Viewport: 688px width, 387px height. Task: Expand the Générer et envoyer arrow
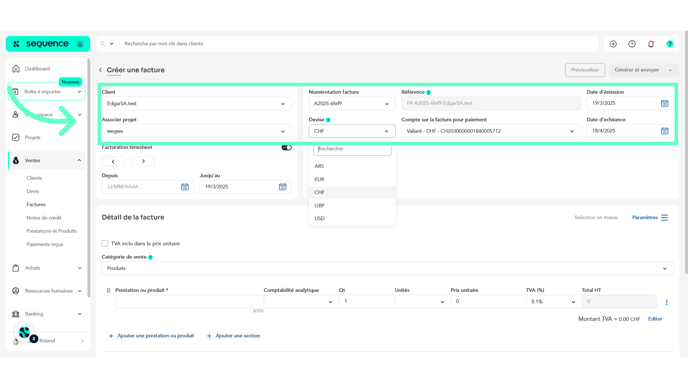[x=670, y=70]
